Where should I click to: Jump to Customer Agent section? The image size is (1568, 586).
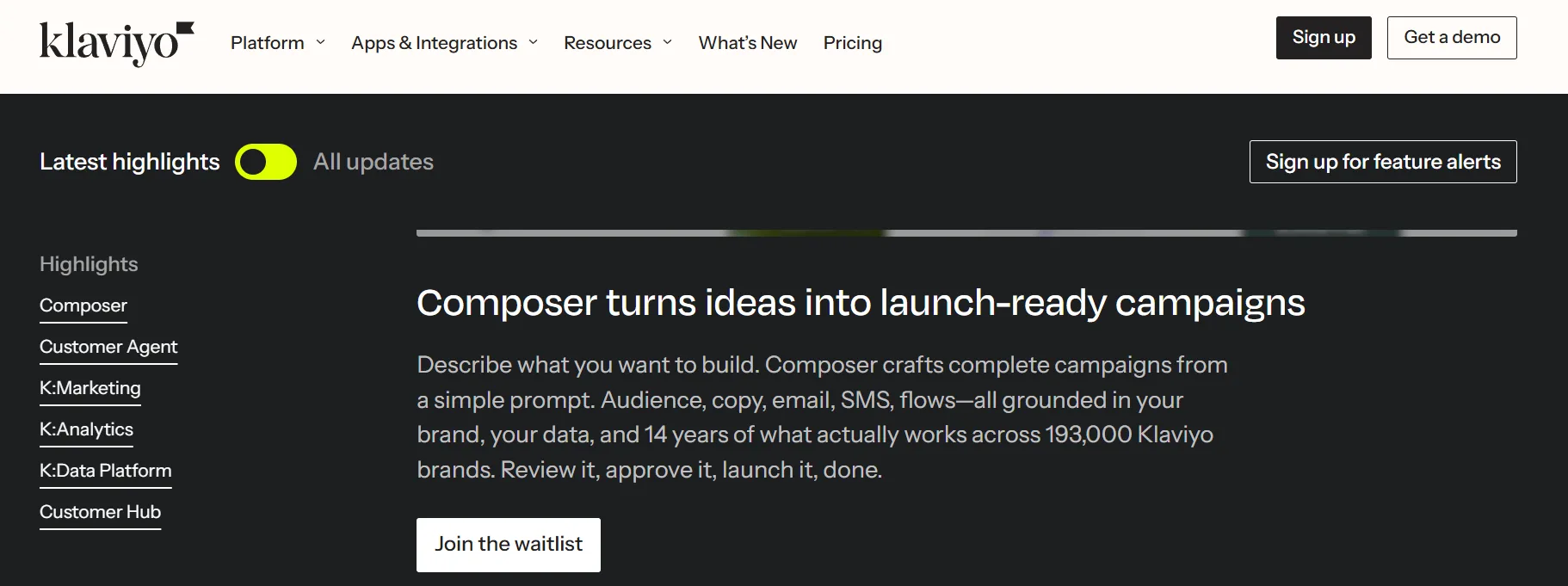tap(108, 347)
